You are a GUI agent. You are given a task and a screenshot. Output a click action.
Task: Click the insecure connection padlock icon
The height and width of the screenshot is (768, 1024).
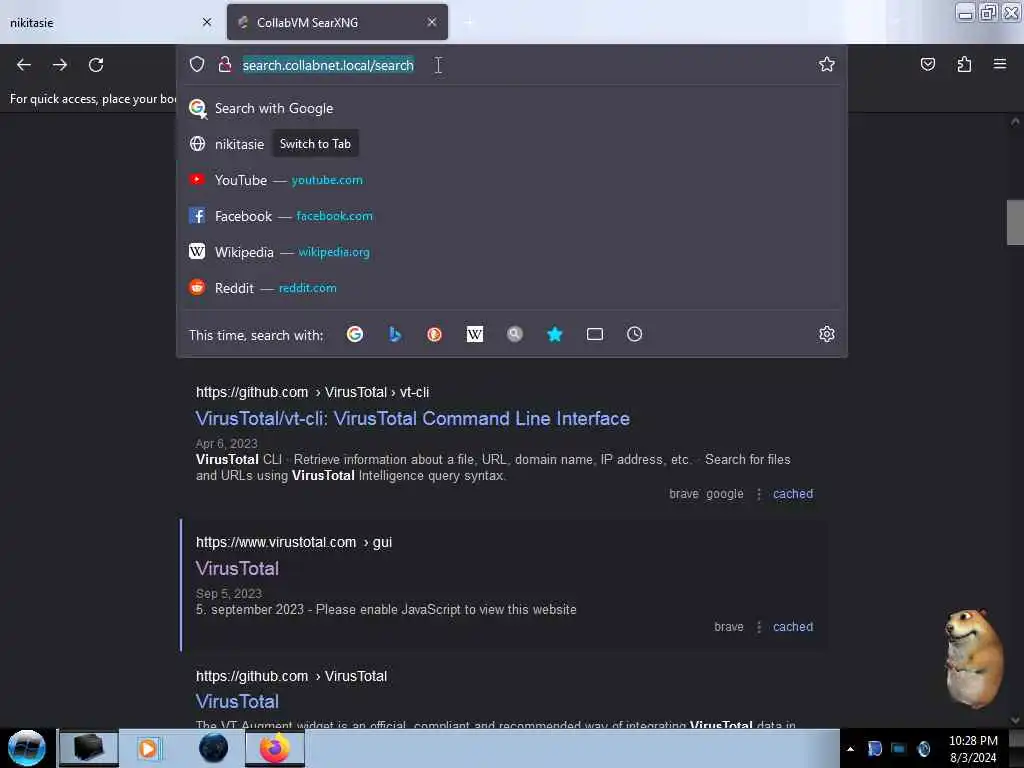(x=225, y=64)
